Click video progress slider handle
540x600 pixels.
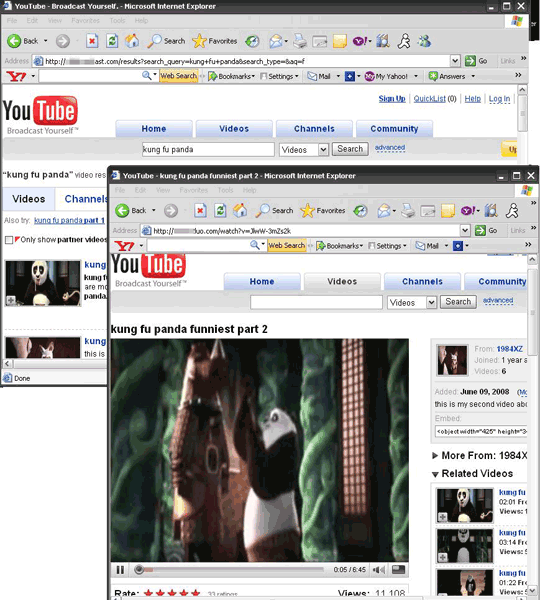[139, 570]
